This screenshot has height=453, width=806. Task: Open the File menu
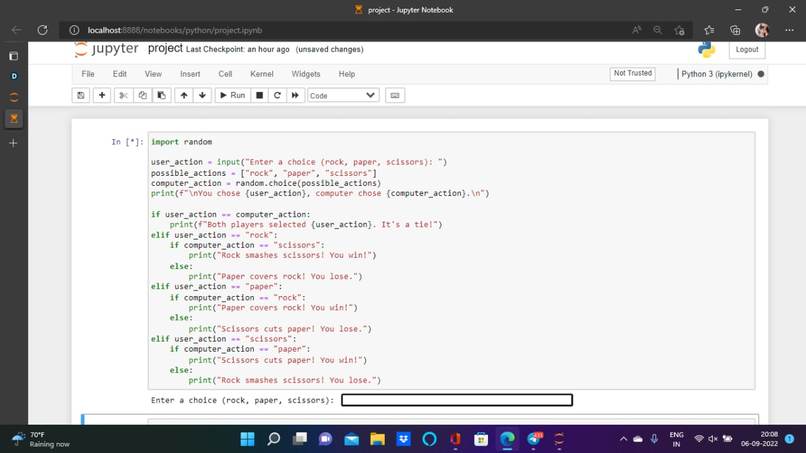click(88, 74)
